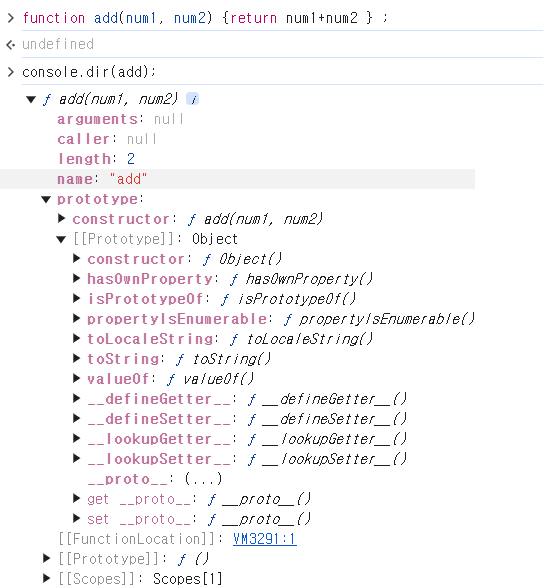Screen dimensions: 543x588
Task: Collapse the [[Prototype]]: Object node
Action: tap(61, 239)
